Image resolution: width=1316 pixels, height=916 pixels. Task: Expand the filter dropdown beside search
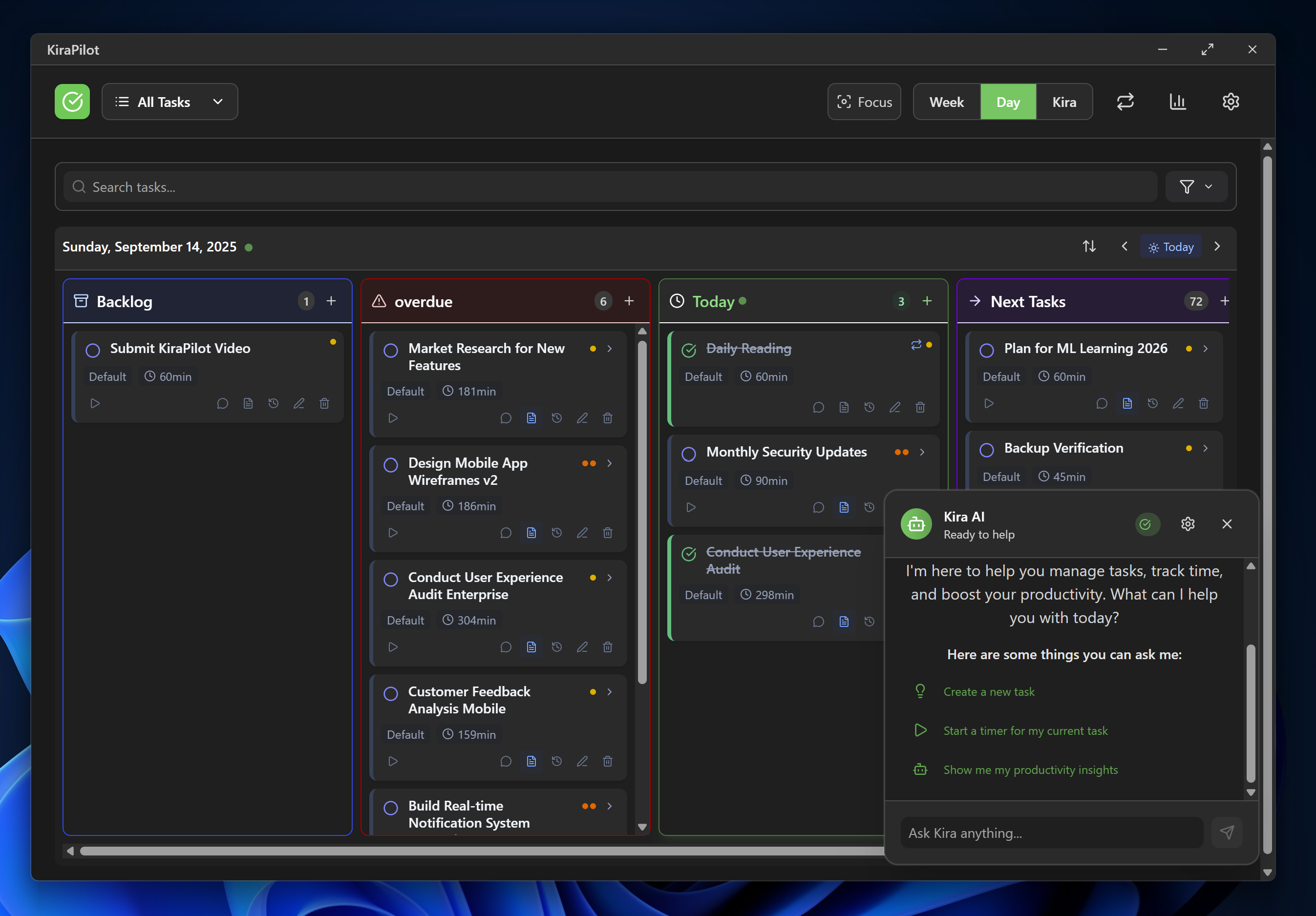tap(1196, 187)
